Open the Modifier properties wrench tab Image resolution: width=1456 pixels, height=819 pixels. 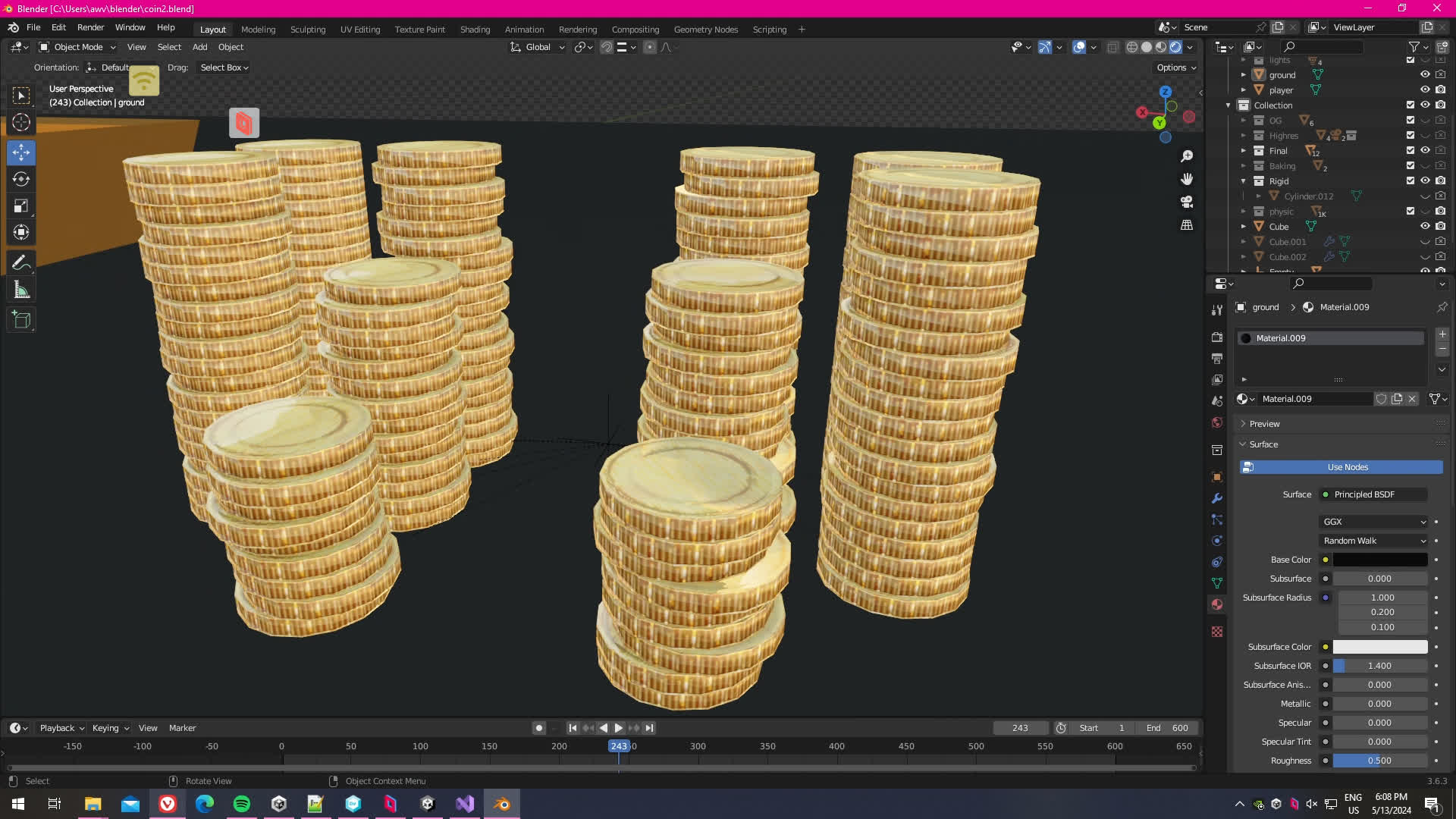pyautogui.click(x=1217, y=498)
